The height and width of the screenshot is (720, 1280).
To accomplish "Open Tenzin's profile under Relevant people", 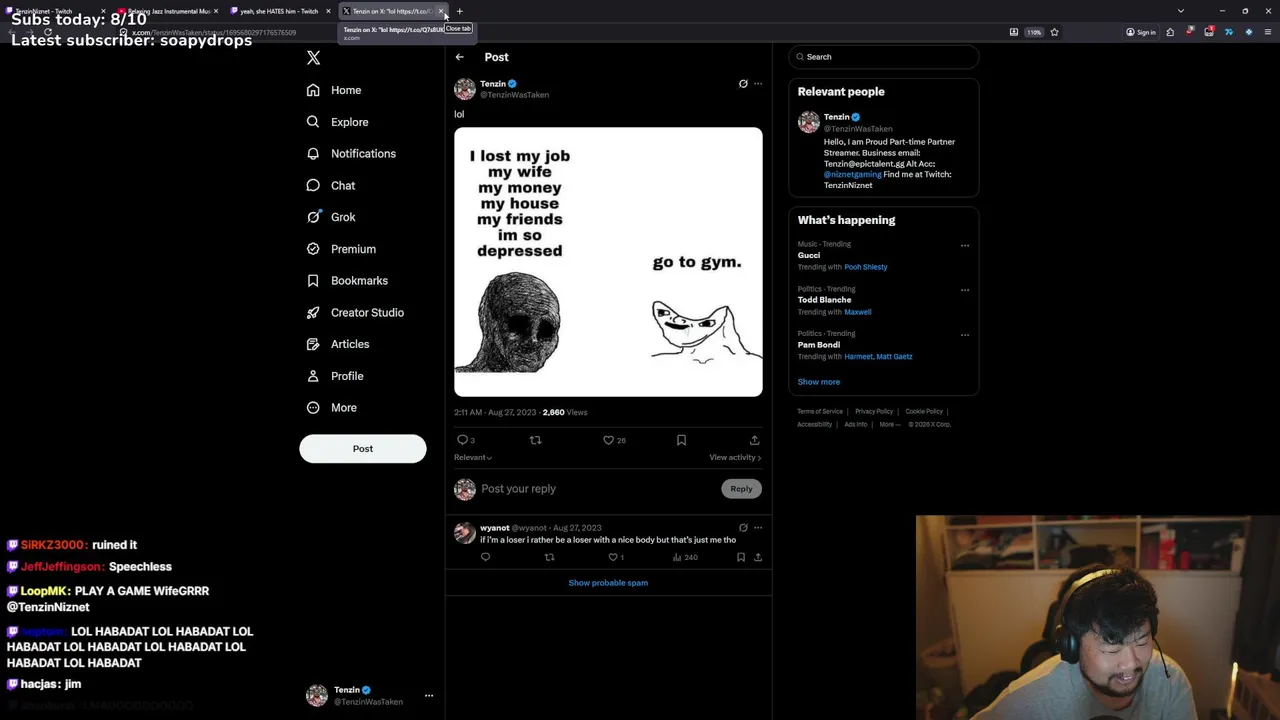I will 837,117.
